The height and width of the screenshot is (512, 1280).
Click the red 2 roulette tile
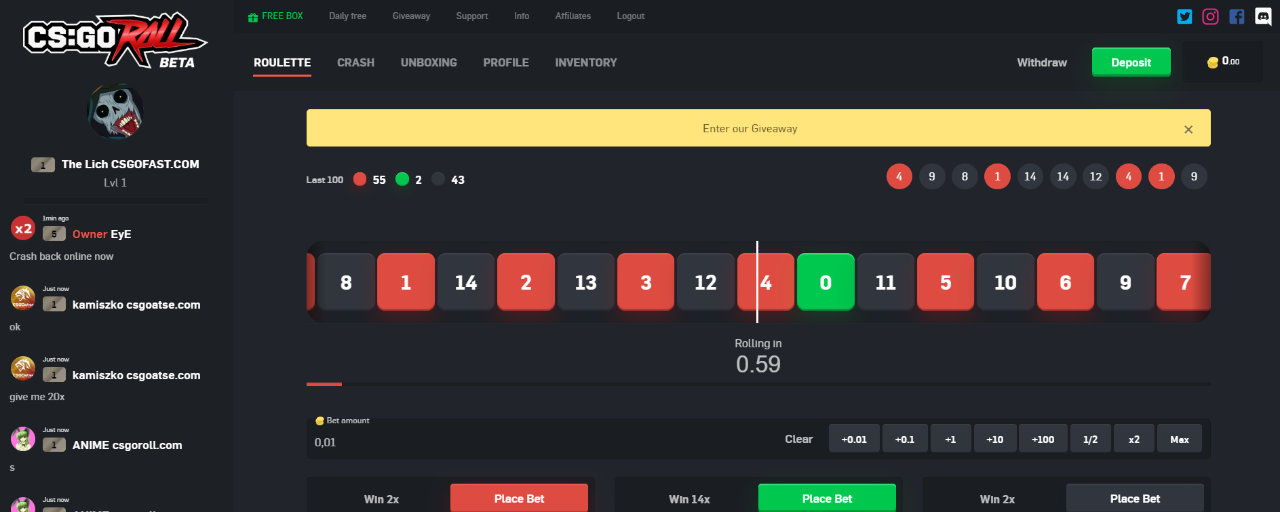525,282
